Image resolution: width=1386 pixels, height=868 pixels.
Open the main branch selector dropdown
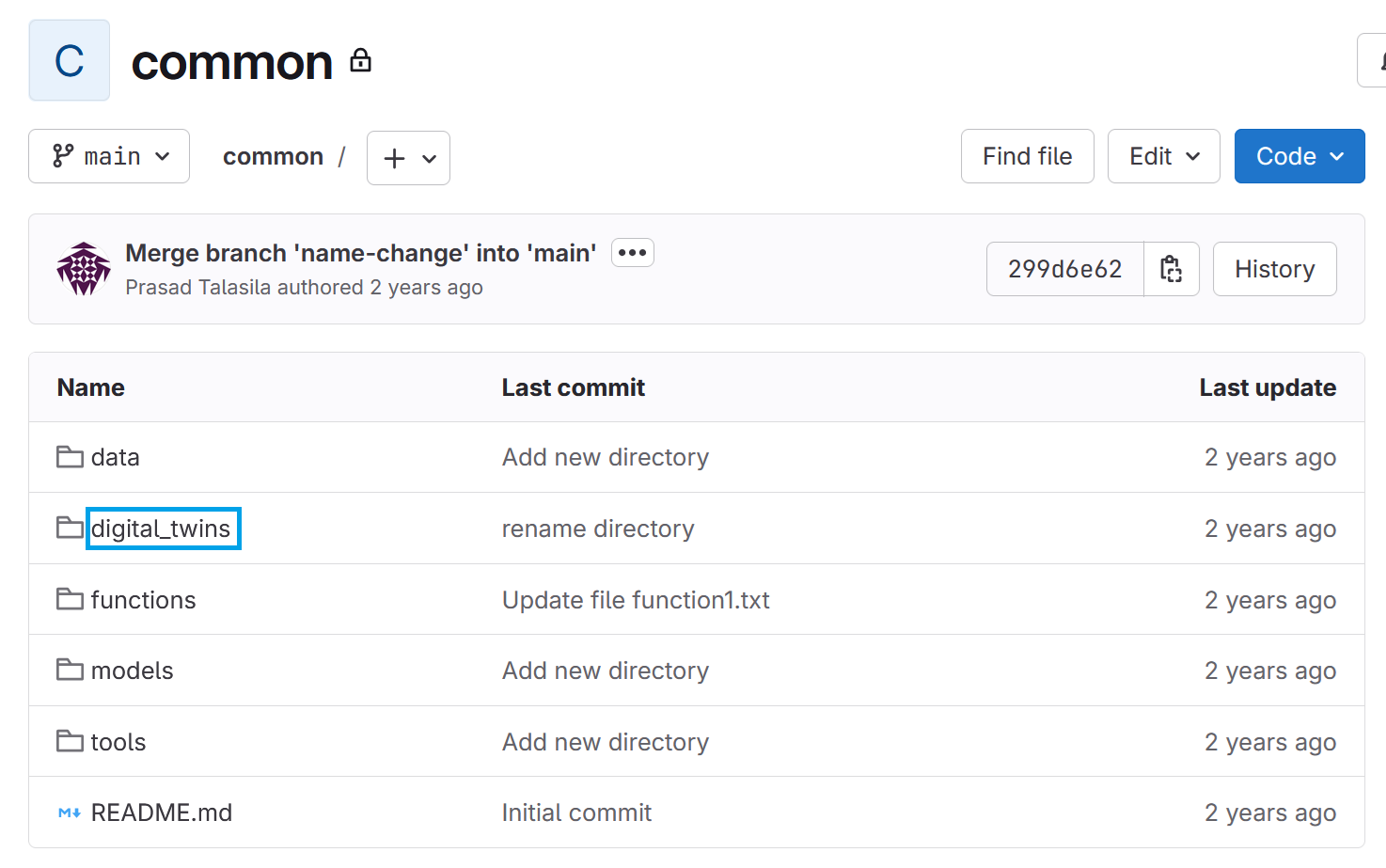(x=108, y=156)
